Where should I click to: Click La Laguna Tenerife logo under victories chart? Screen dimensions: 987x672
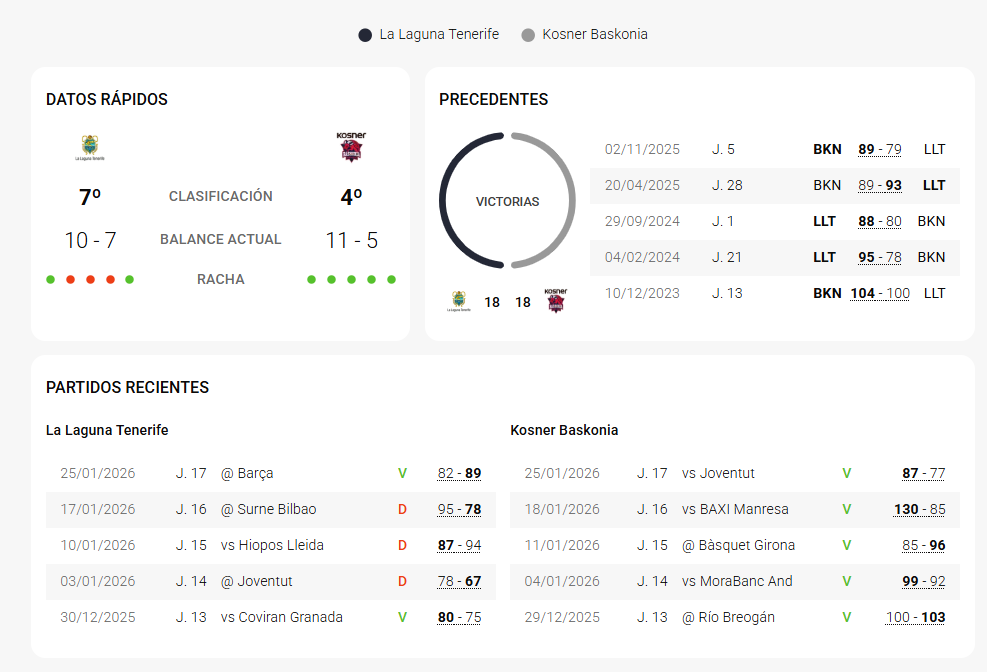pyautogui.click(x=458, y=301)
